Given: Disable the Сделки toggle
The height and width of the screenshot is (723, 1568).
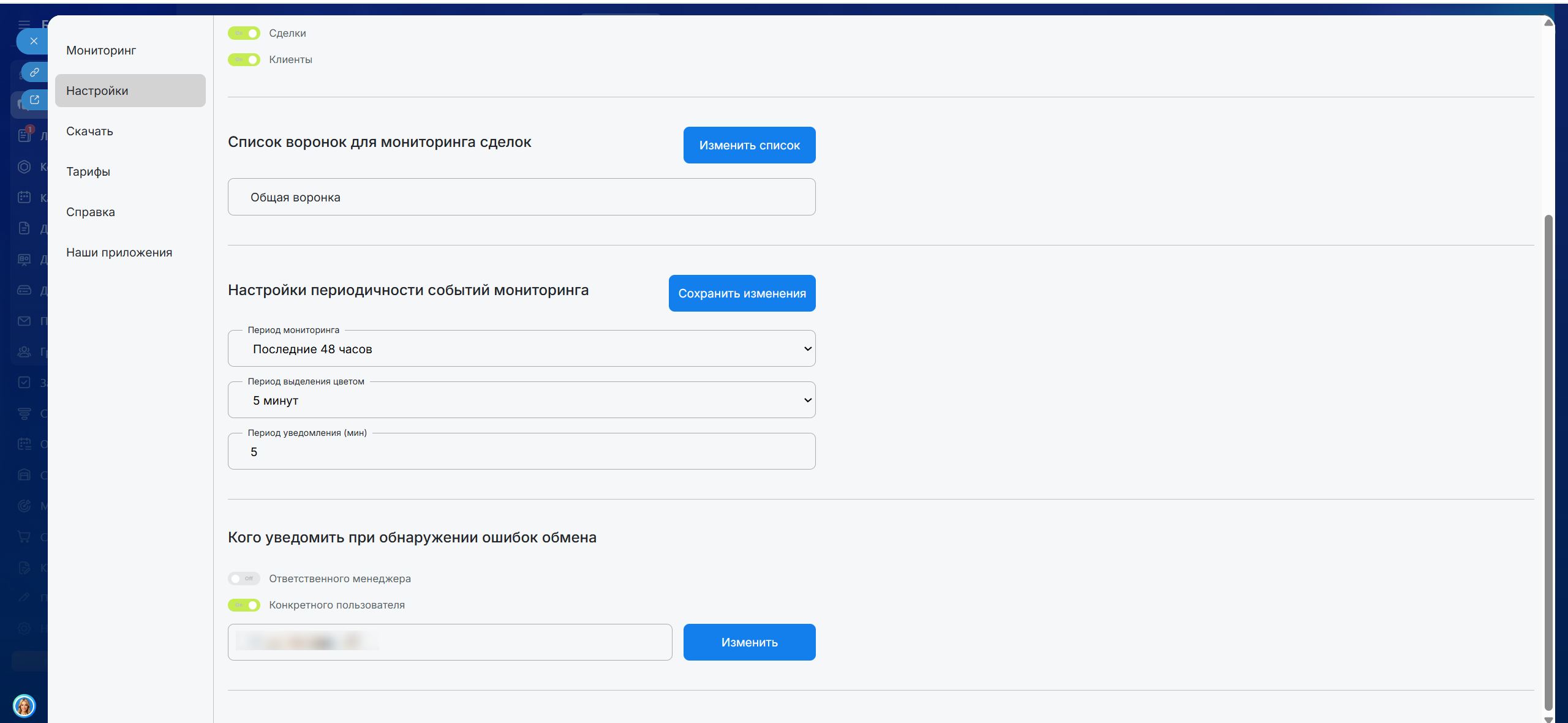Looking at the screenshot, I should coord(244,33).
